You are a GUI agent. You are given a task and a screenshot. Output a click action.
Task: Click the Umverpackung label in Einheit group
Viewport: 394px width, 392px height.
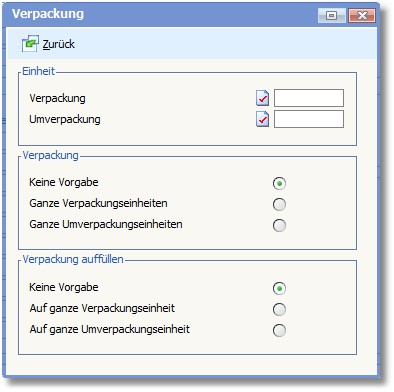[x=65, y=119]
